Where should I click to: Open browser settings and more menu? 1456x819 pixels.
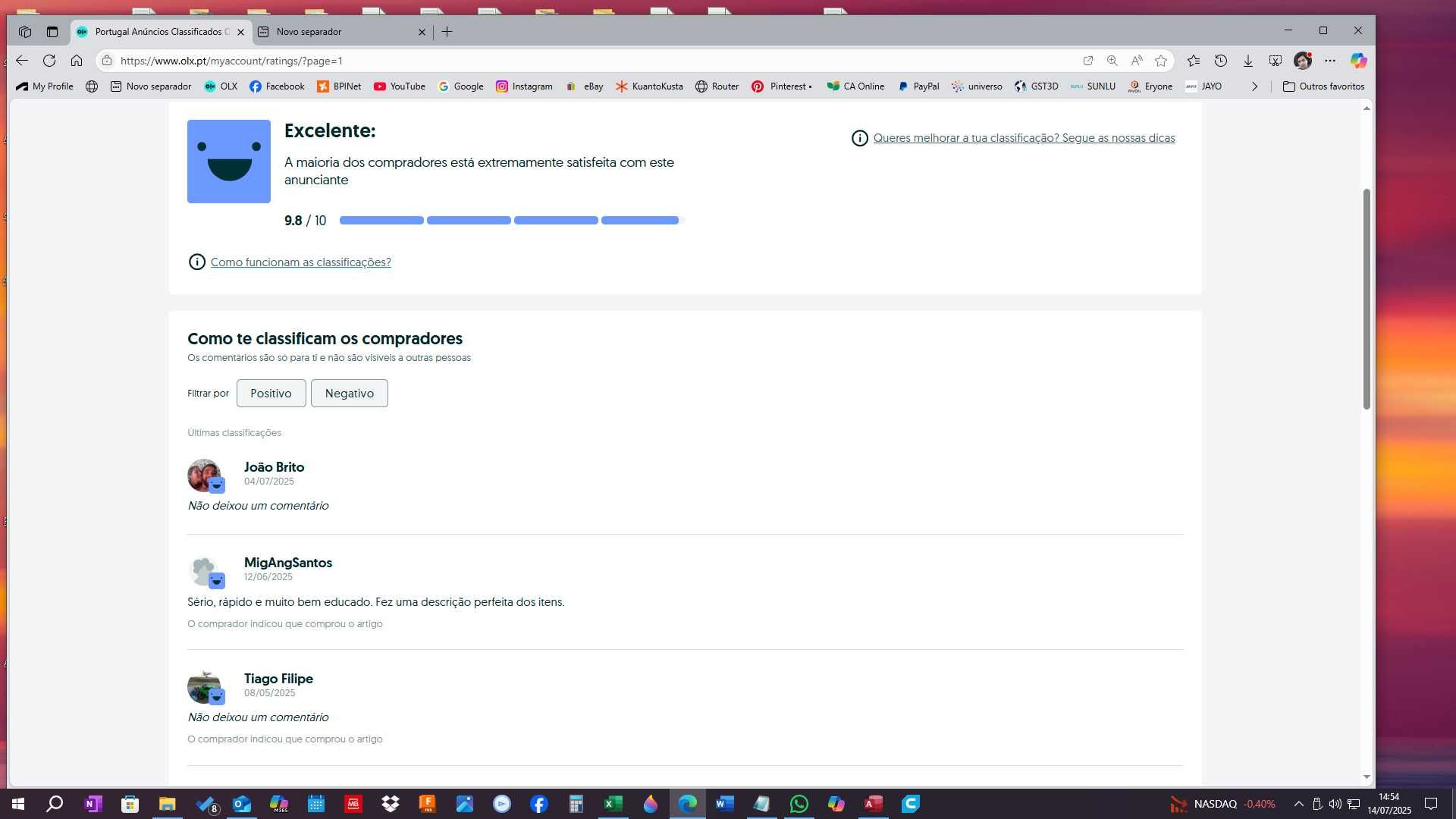point(1331,61)
